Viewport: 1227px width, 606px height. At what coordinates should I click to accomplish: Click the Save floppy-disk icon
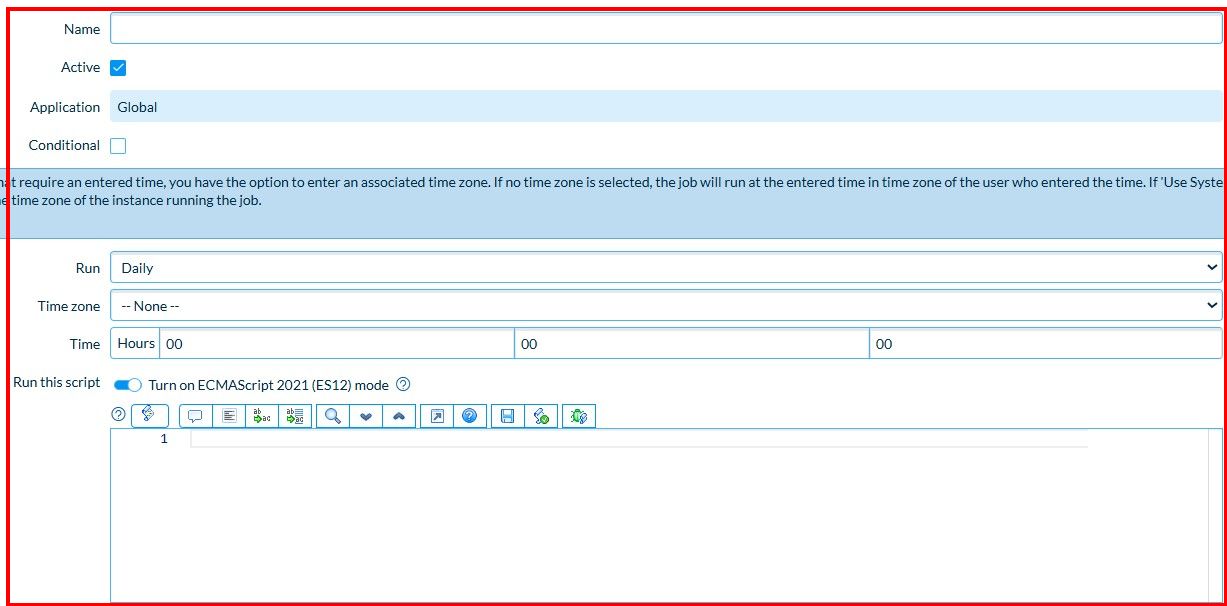[508, 416]
